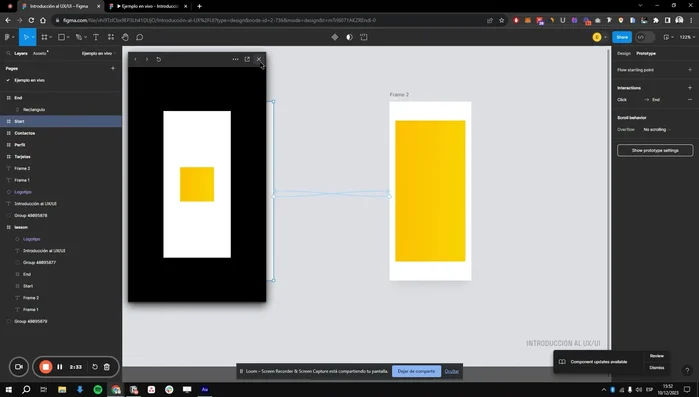Add a new interaction
Screen dimensions: 699x397
690,88
